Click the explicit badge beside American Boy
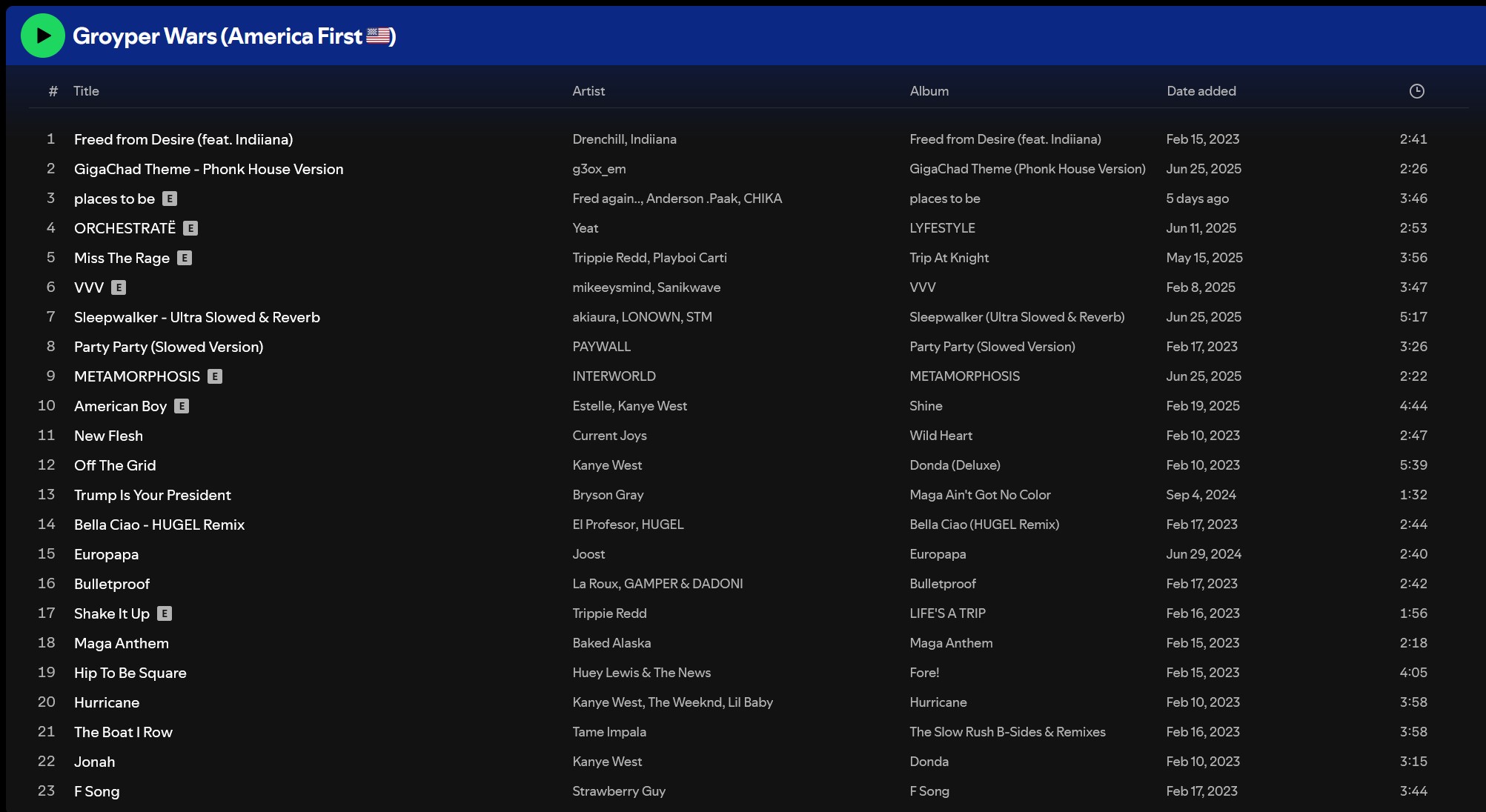The height and width of the screenshot is (812, 1486). (x=182, y=406)
